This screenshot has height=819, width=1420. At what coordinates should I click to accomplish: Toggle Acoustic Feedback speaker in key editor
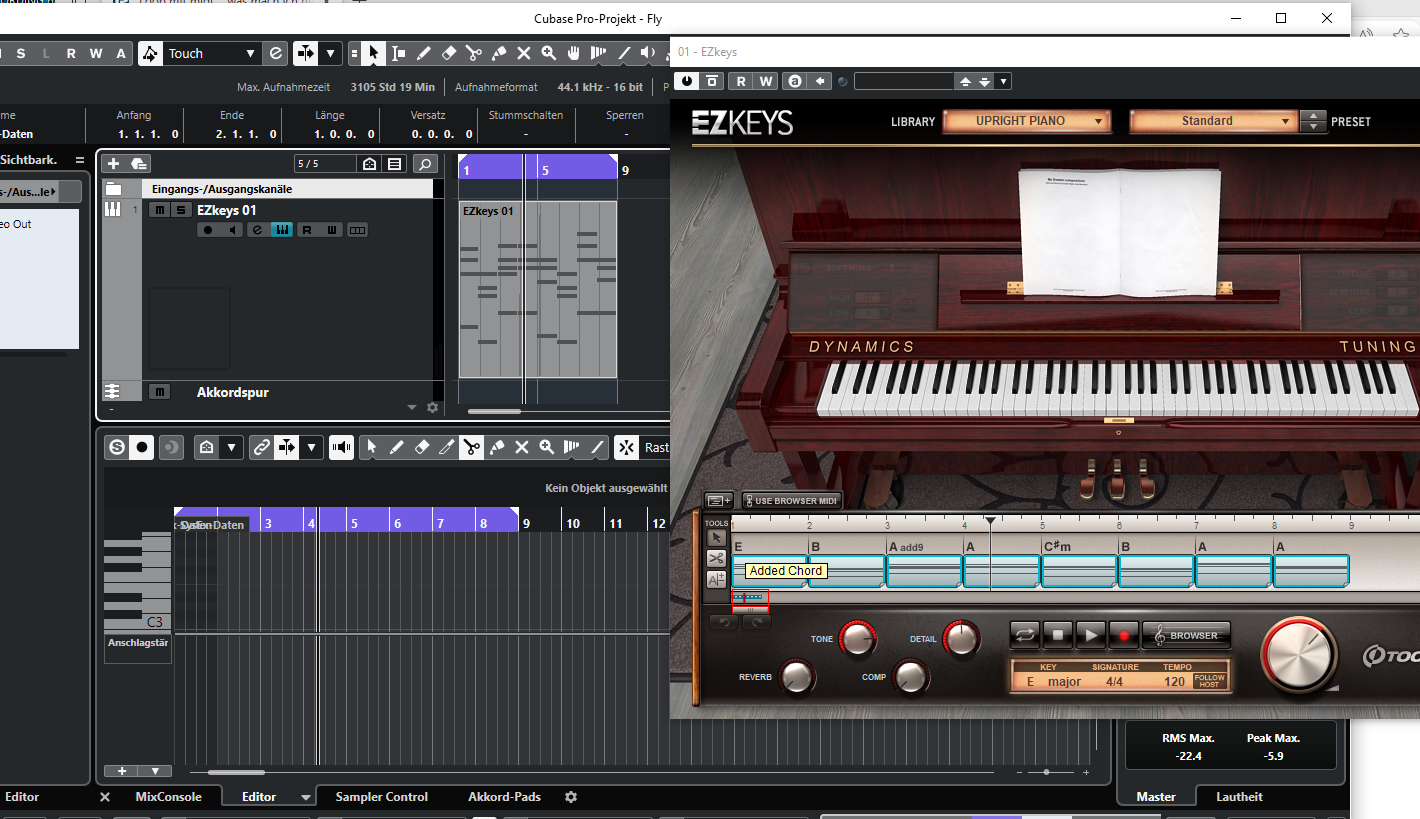(x=342, y=447)
